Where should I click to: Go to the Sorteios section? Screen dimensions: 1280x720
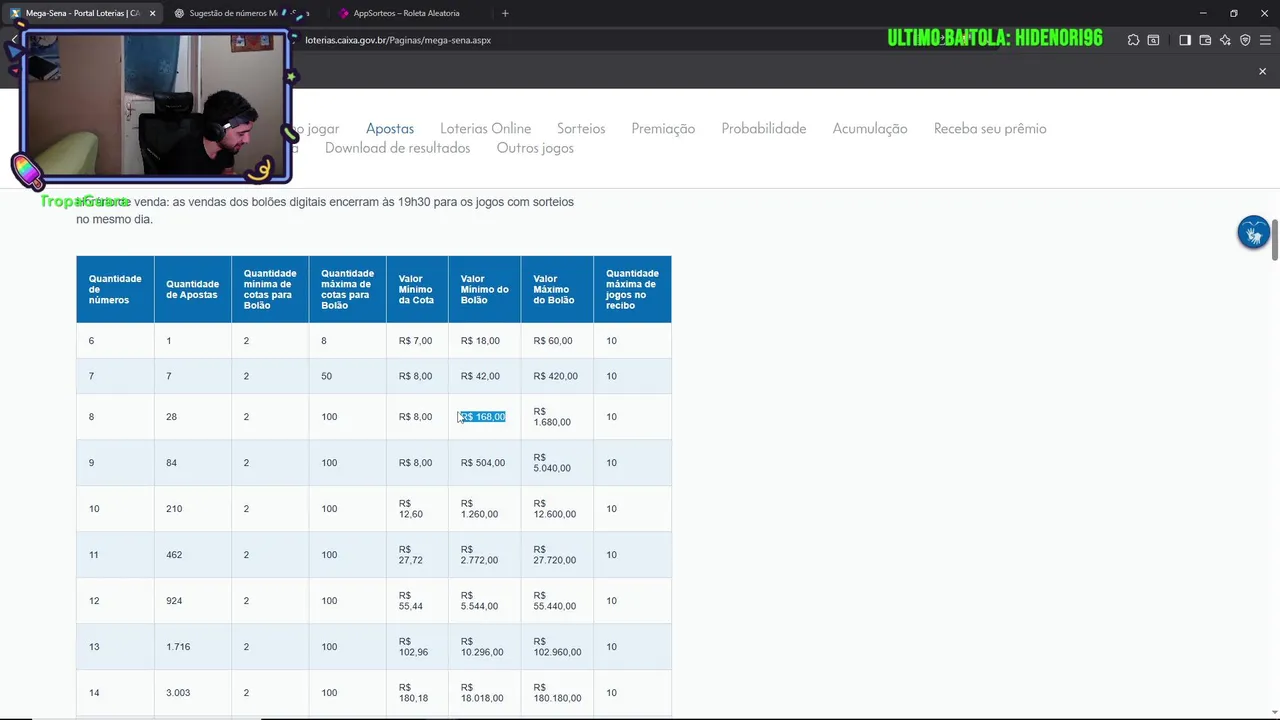pos(581,128)
